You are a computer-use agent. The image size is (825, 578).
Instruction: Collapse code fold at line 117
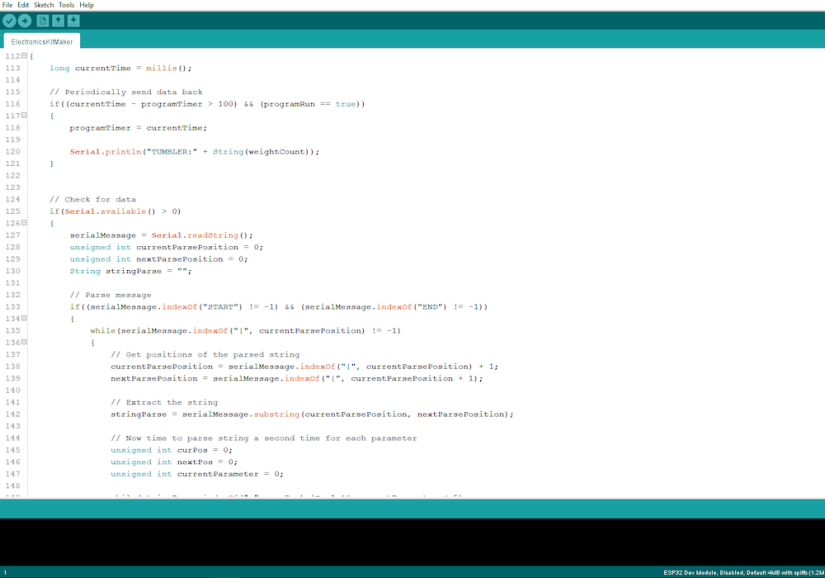pyautogui.click(x=24, y=115)
